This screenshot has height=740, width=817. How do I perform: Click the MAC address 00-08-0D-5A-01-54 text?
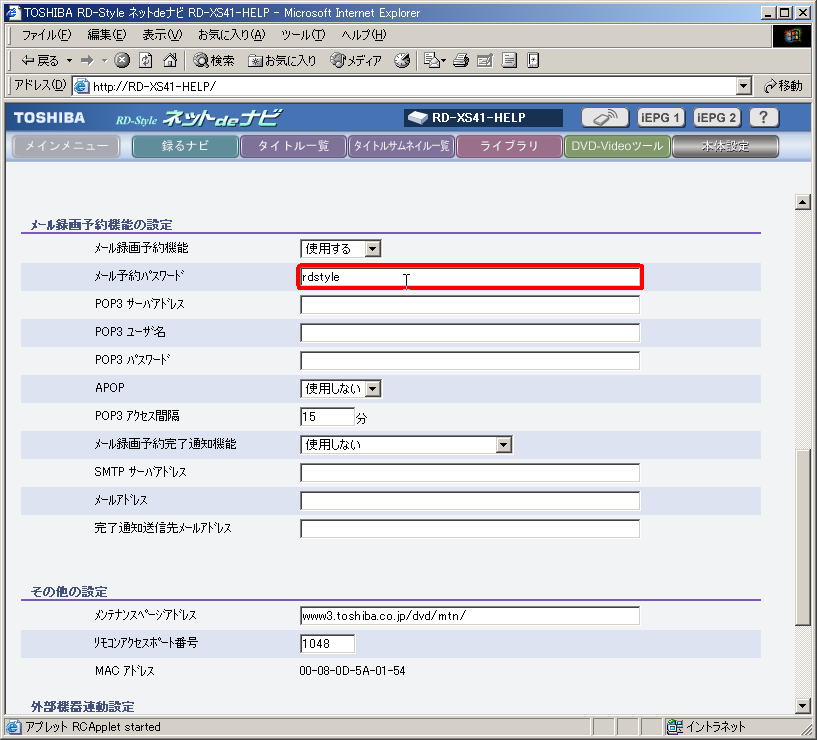tap(352, 671)
